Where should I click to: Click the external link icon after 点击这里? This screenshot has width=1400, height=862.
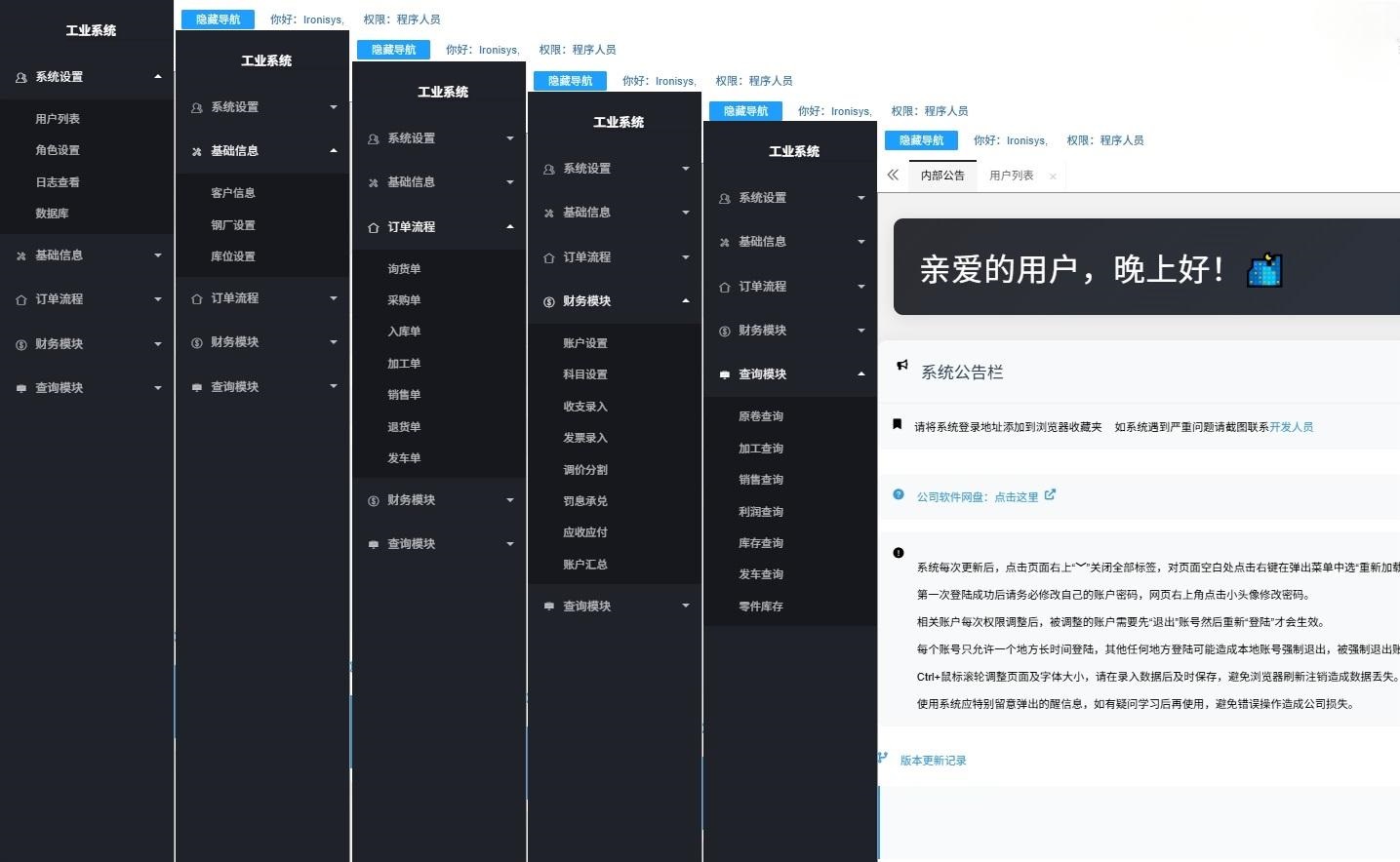[x=1050, y=495]
